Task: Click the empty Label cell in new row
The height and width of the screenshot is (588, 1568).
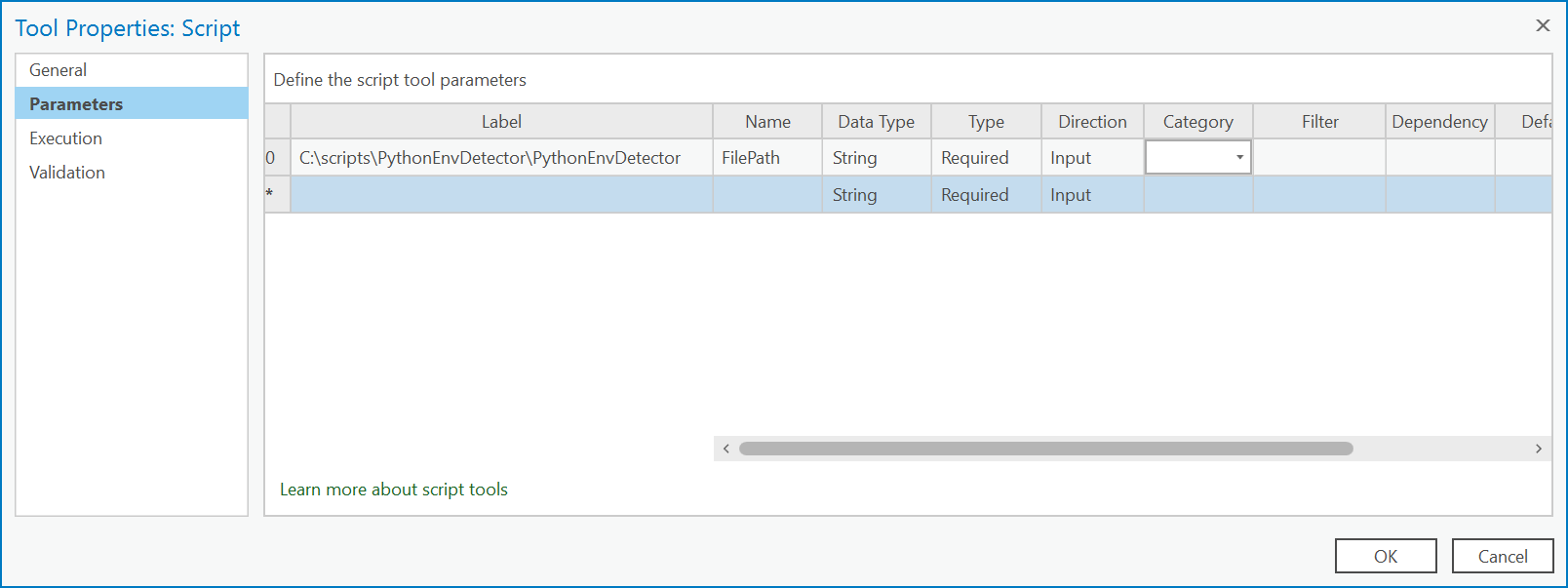Action: point(501,195)
